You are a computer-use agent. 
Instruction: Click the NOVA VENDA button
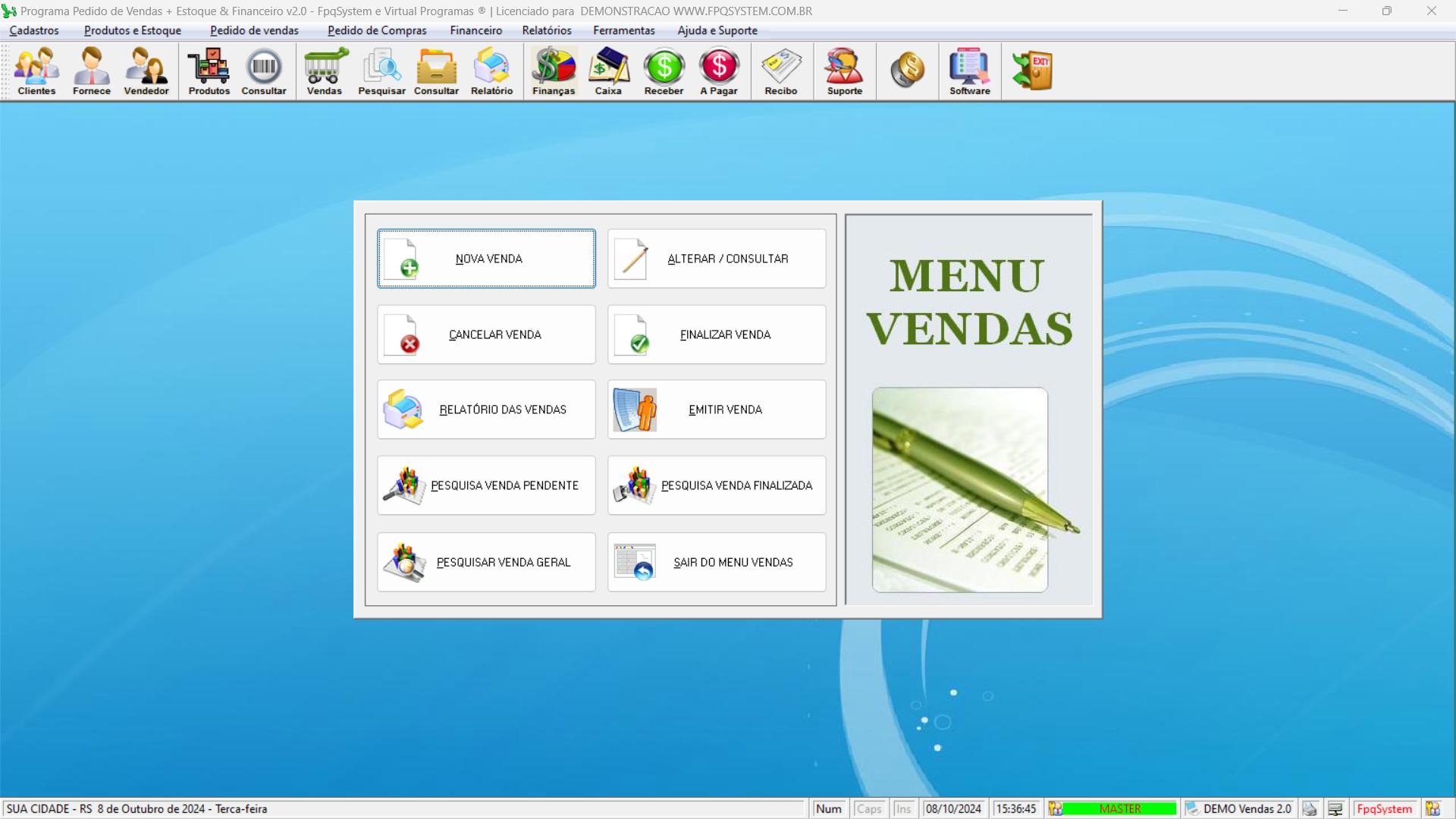tap(486, 259)
